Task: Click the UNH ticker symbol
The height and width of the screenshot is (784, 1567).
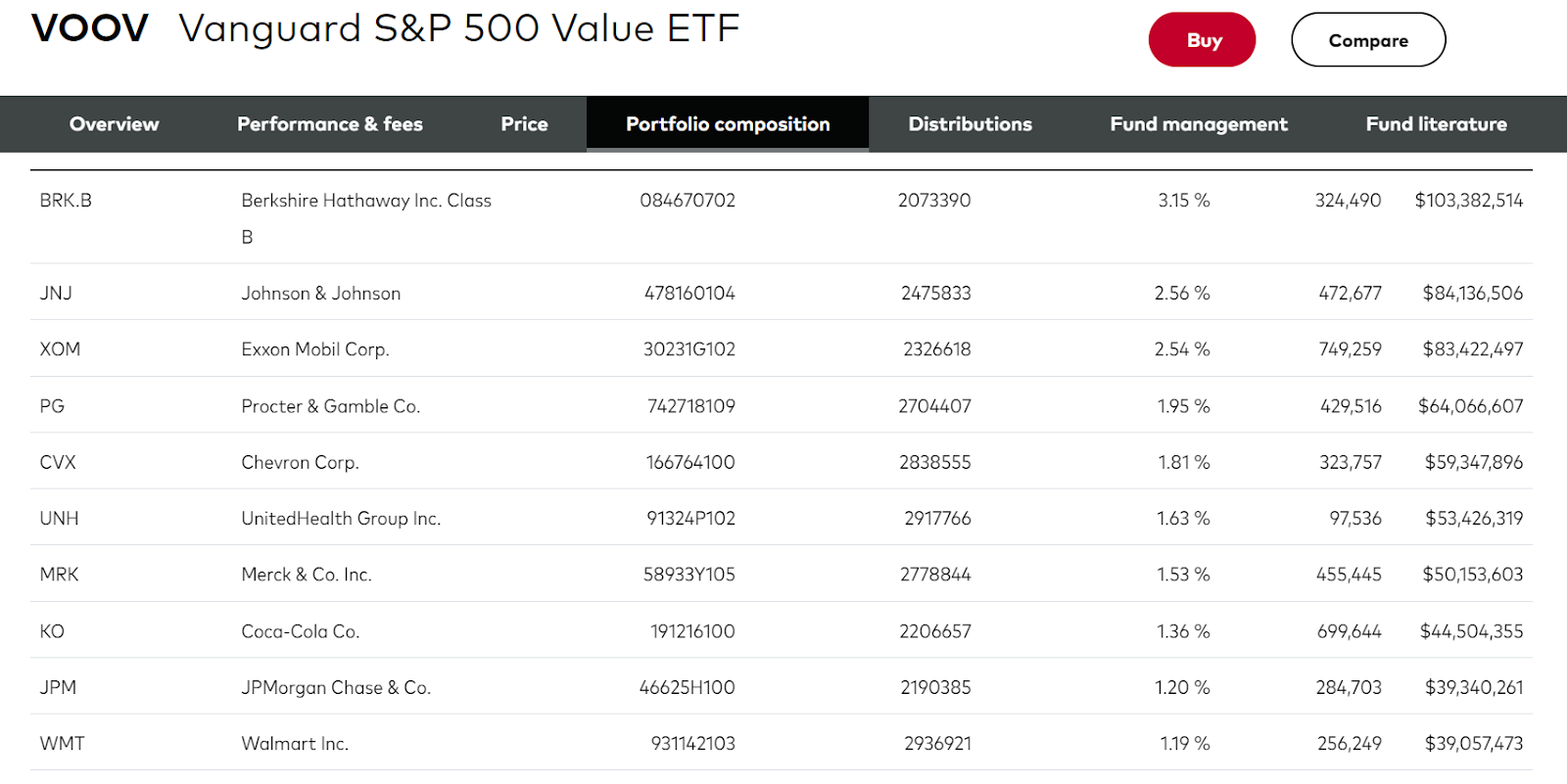Action: point(59,519)
